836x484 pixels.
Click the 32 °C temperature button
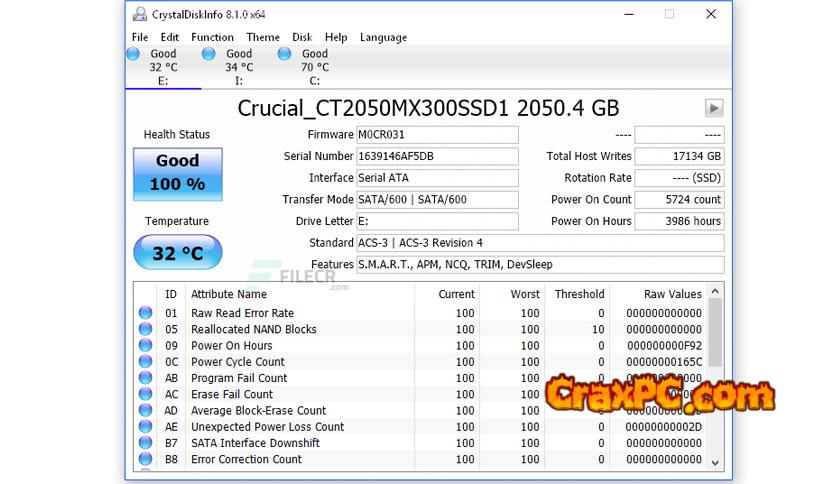[178, 254]
